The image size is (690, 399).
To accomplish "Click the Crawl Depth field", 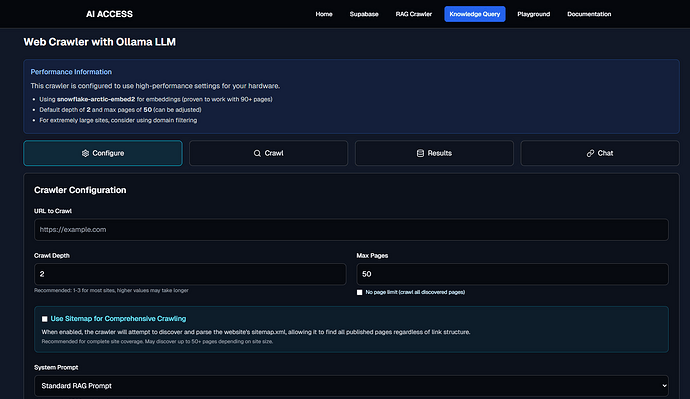I will (190, 274).
